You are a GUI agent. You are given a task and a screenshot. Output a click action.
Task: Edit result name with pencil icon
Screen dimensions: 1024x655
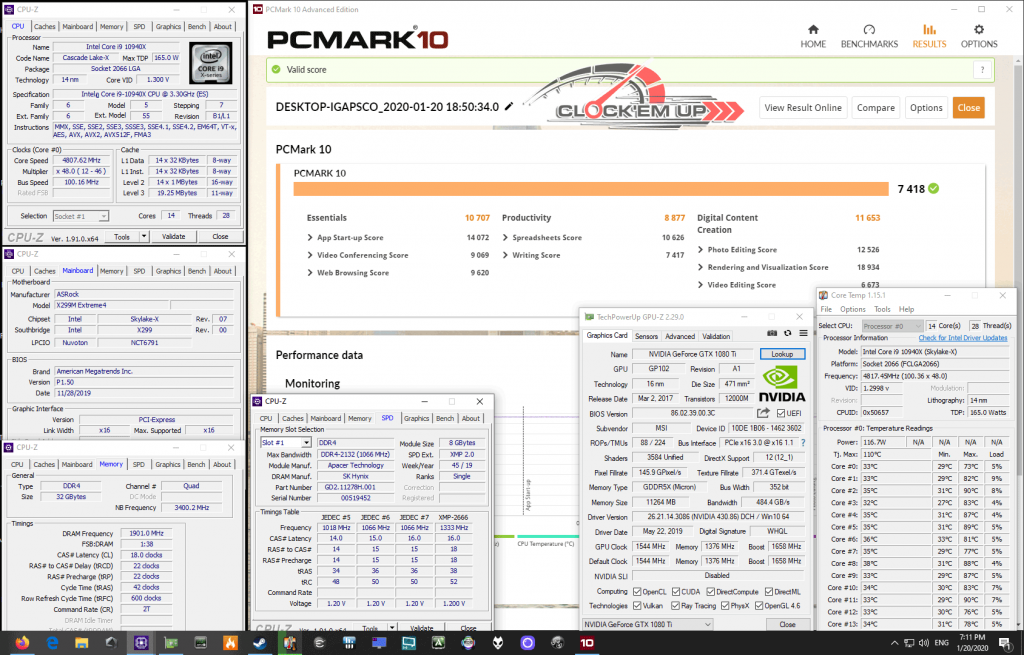point(509,106)
